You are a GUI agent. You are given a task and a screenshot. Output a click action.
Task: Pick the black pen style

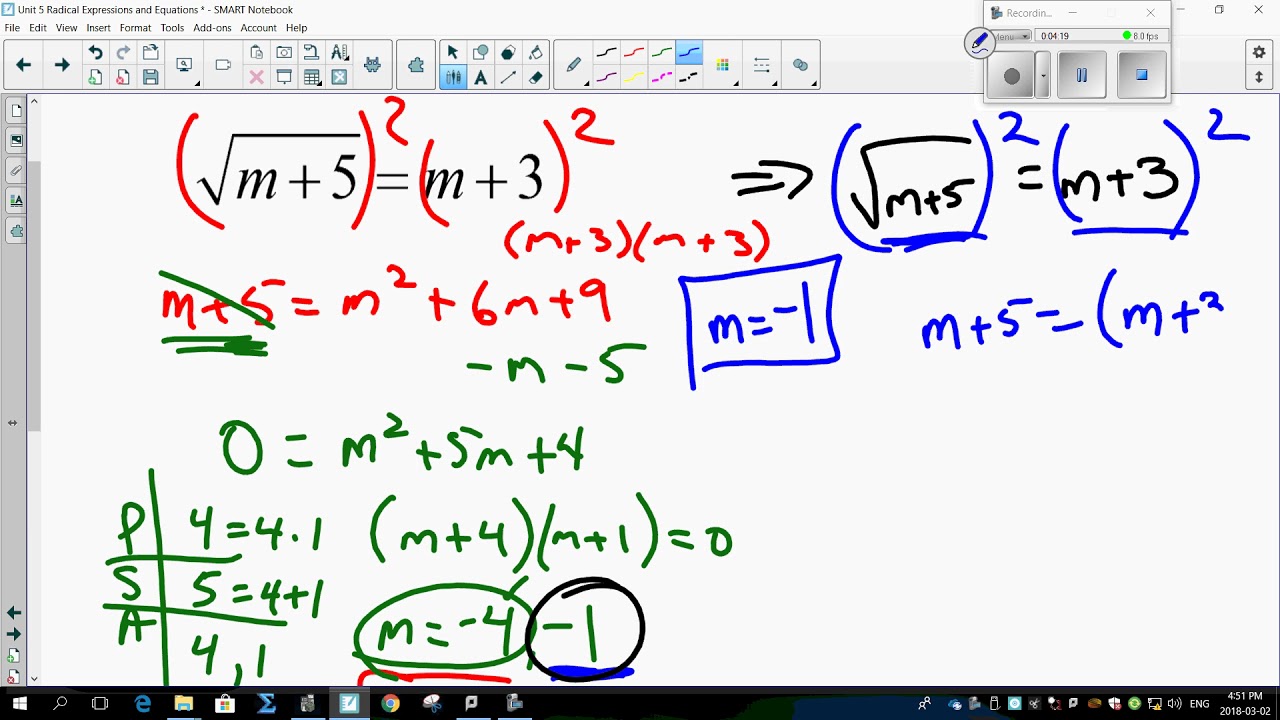pyautogui.click(x=606, y=53)
